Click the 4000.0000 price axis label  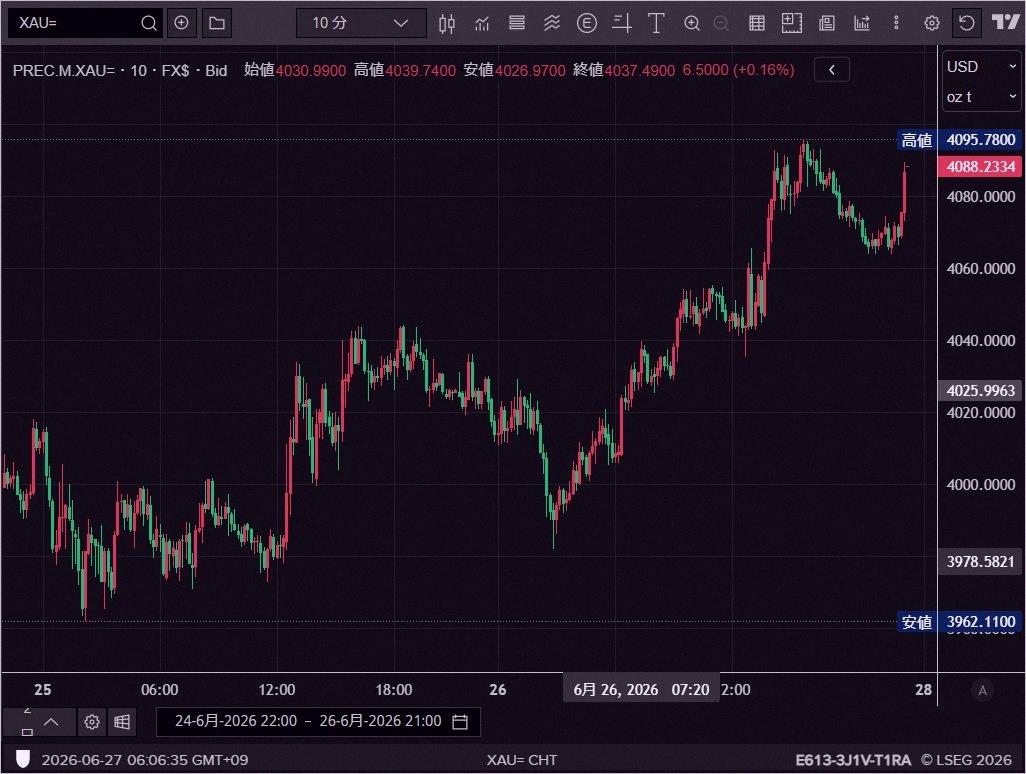tap(980, 484)
